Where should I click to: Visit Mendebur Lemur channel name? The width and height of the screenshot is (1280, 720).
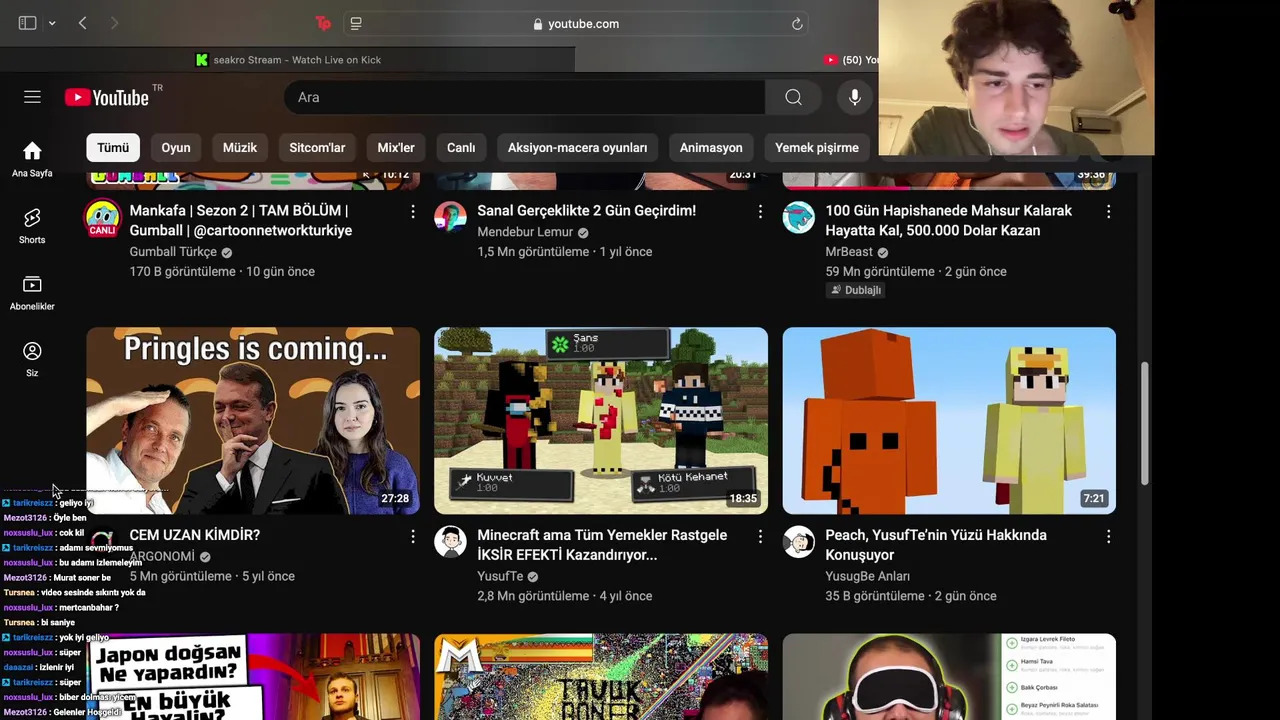point(525,232)
